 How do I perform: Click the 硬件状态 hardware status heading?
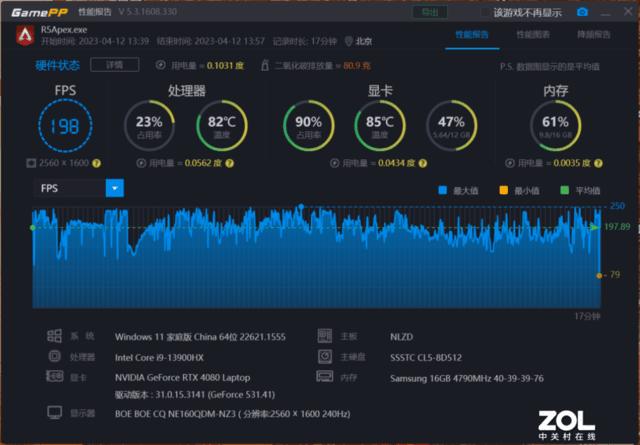point(58,65)
